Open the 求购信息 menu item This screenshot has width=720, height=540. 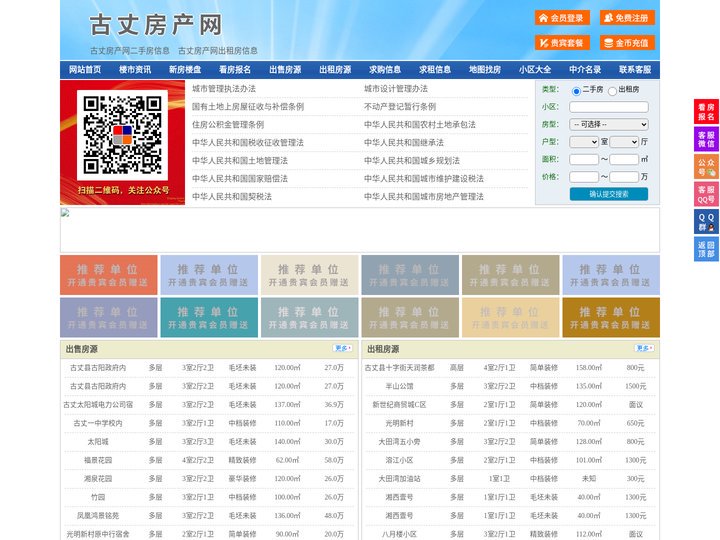click(x=385, y=70)
